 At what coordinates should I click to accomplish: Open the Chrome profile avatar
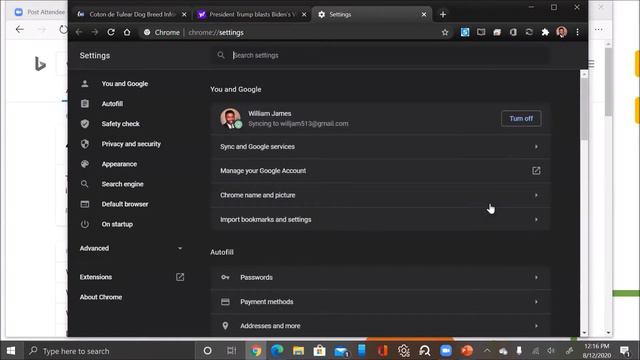click(x=562, y=32)
